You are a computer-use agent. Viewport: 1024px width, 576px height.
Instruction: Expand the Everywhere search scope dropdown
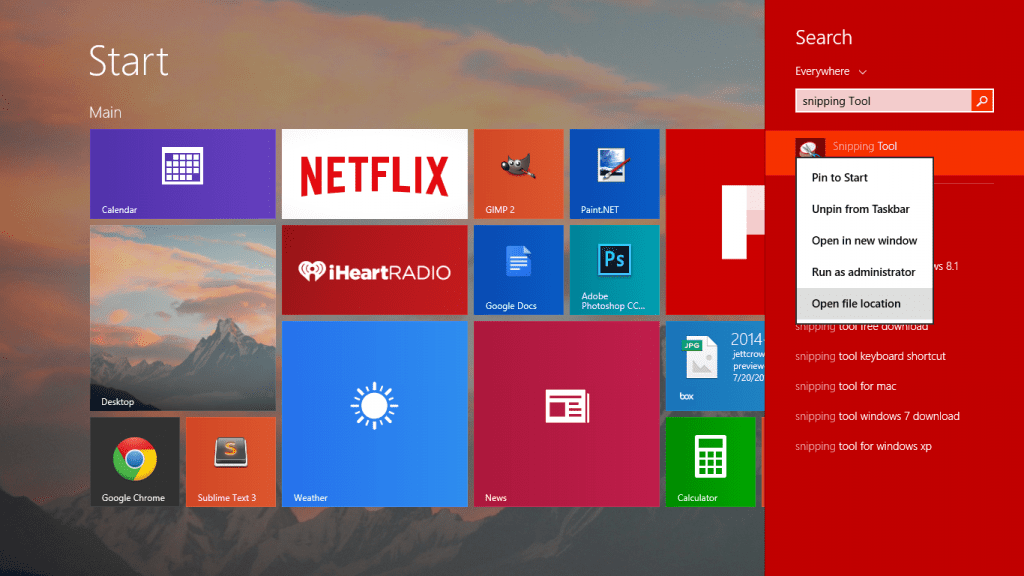coord(831,71)
